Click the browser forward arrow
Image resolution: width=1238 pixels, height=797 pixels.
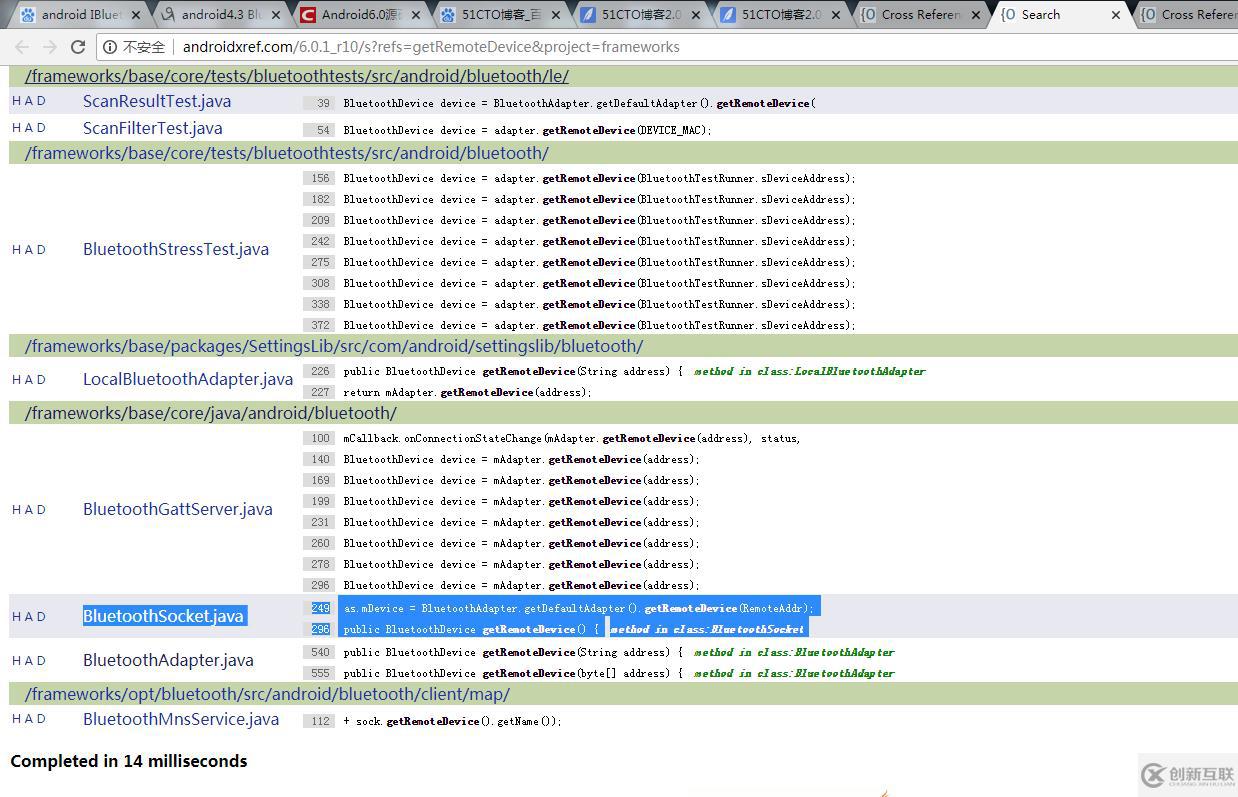(50, 47)
